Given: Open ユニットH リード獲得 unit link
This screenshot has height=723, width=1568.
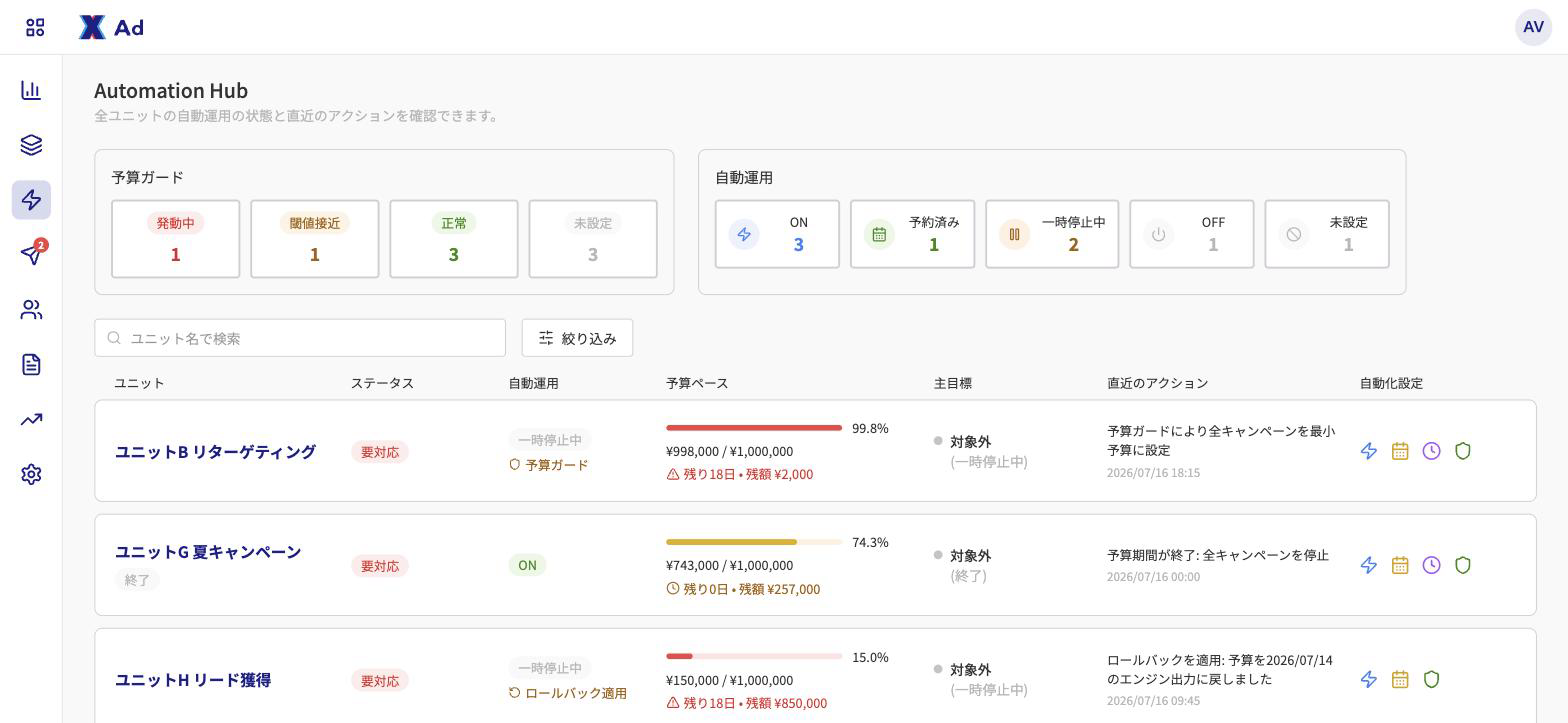Looking at the screenshot, I should click(x=193, y=680).
